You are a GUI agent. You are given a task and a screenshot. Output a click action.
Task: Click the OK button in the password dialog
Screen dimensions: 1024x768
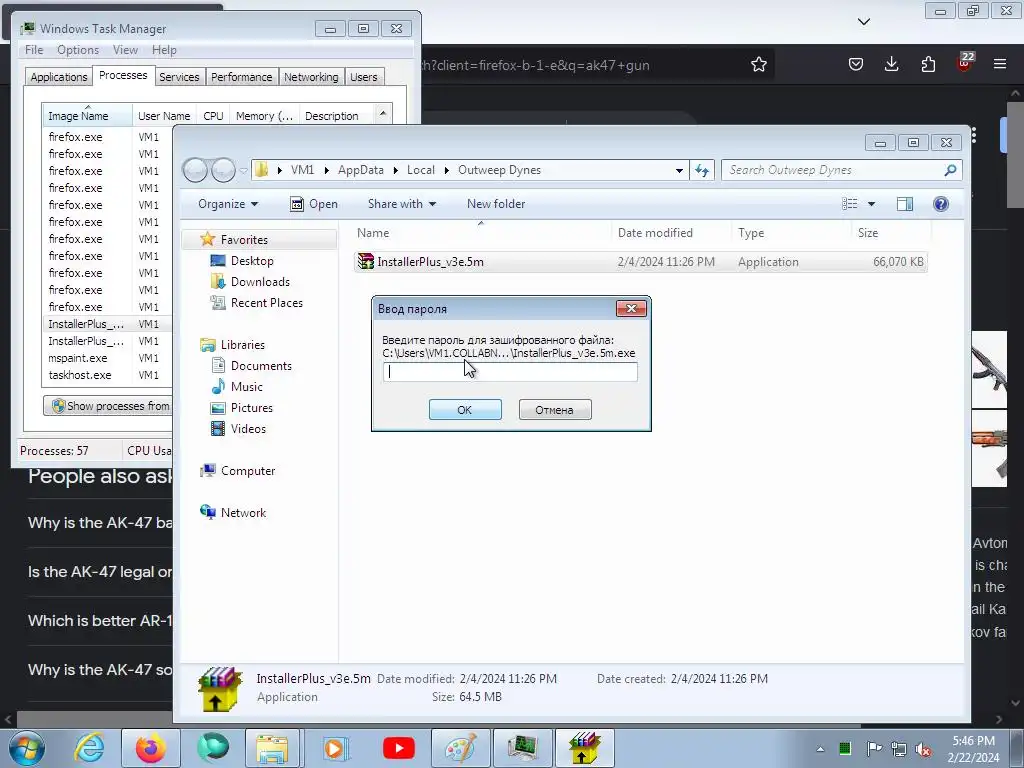pos(465,409)
